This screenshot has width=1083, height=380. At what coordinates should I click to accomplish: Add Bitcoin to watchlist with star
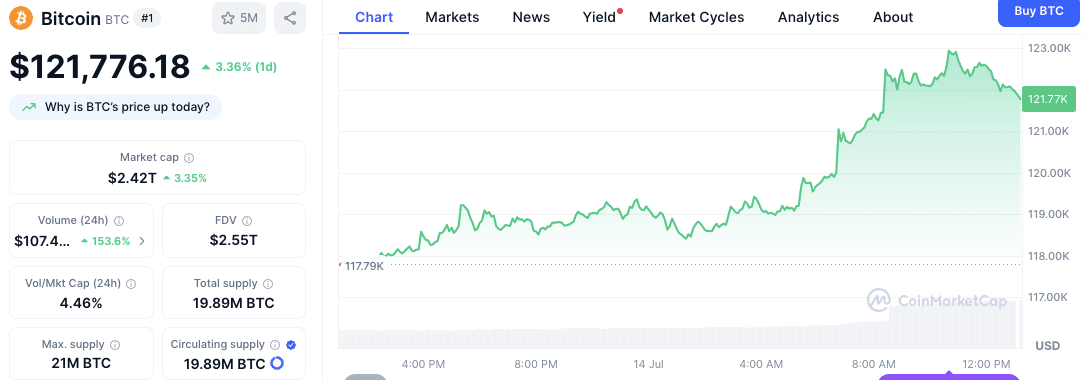tap(239, 18)
